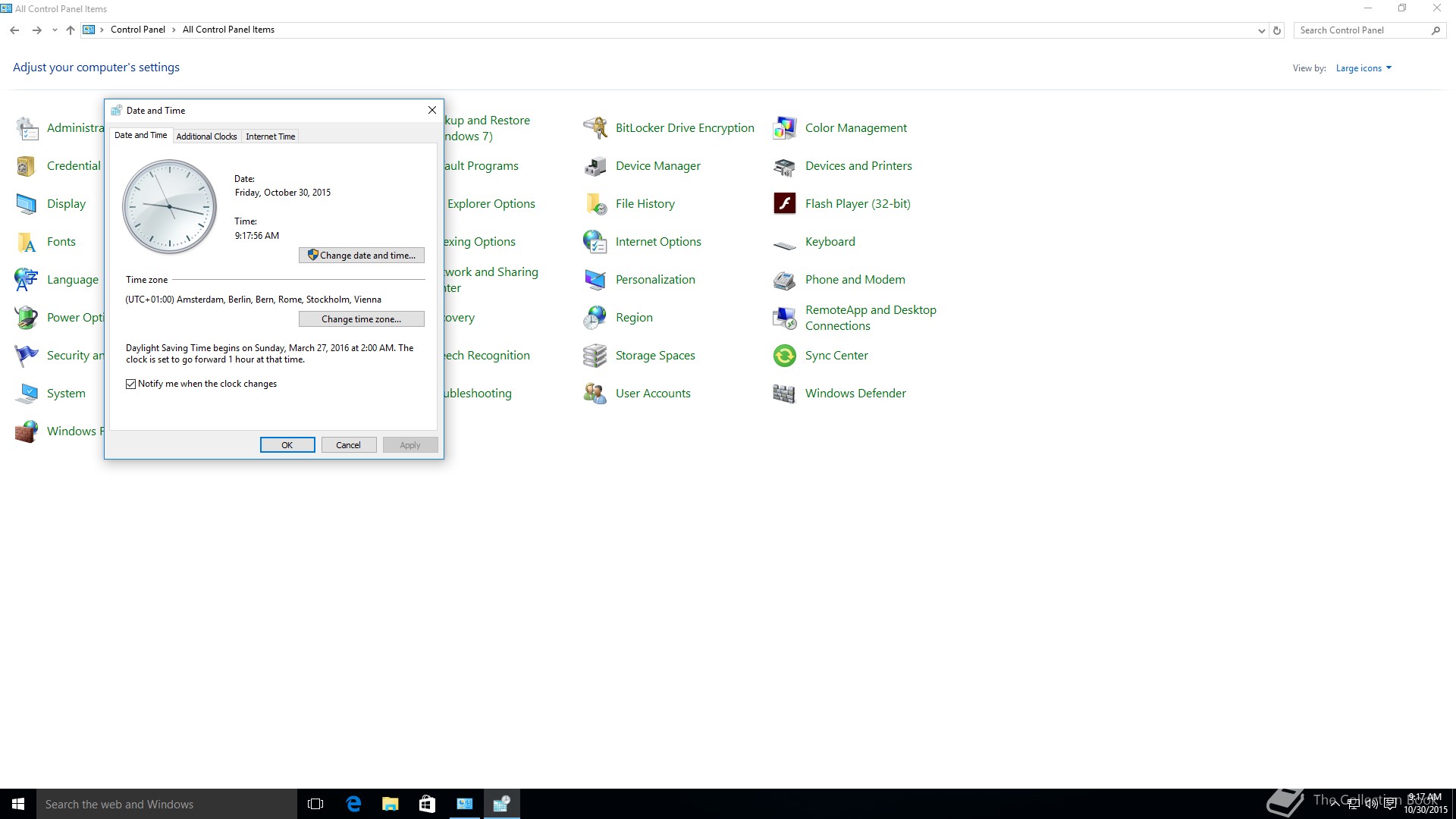Untick Notify me when the clock changes
1456x819 pixels.
tap(131, 384)
